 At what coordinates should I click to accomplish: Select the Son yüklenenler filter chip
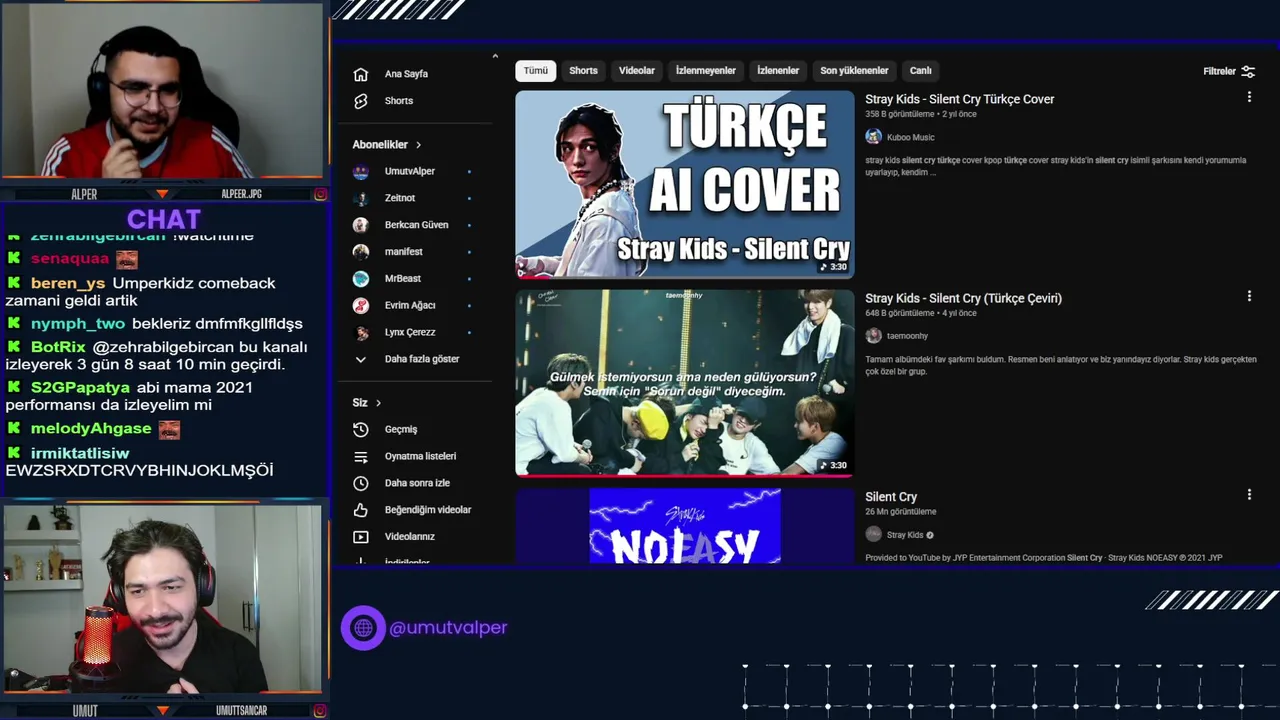pos(854,71)
